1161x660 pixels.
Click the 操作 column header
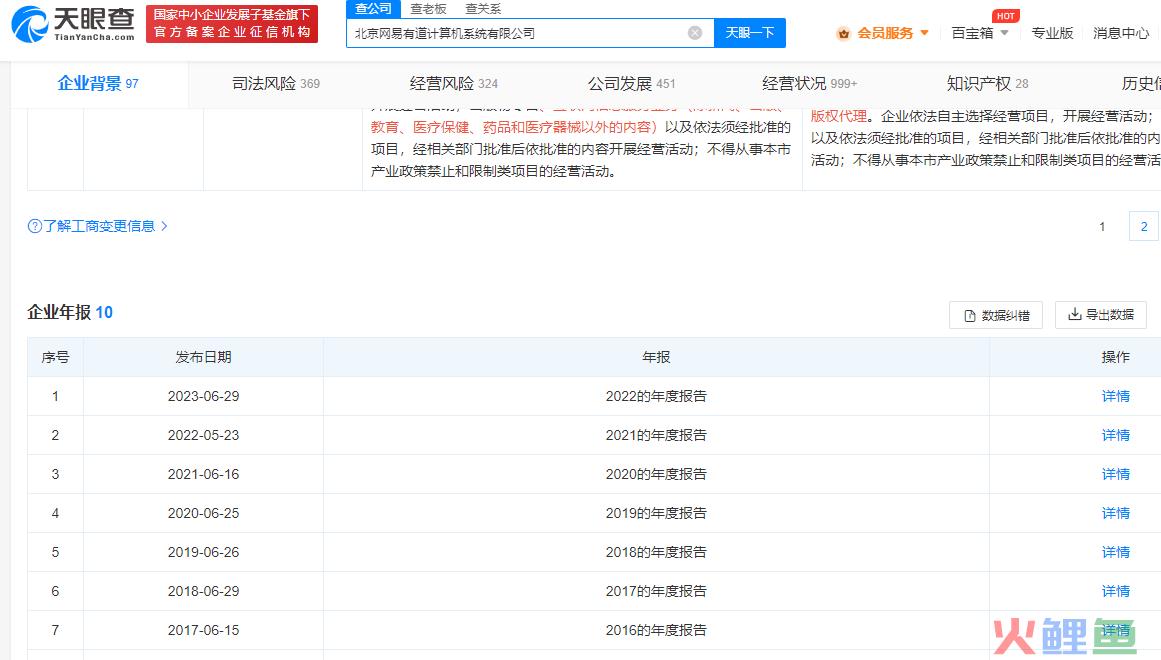coord(1116,357)
